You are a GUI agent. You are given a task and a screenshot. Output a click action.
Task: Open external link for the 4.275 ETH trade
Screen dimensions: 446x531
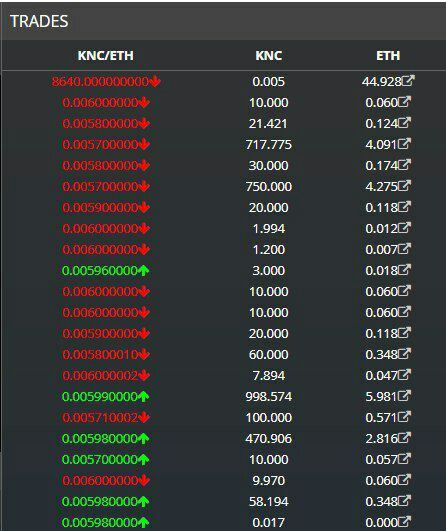click(x=404, y=186)
